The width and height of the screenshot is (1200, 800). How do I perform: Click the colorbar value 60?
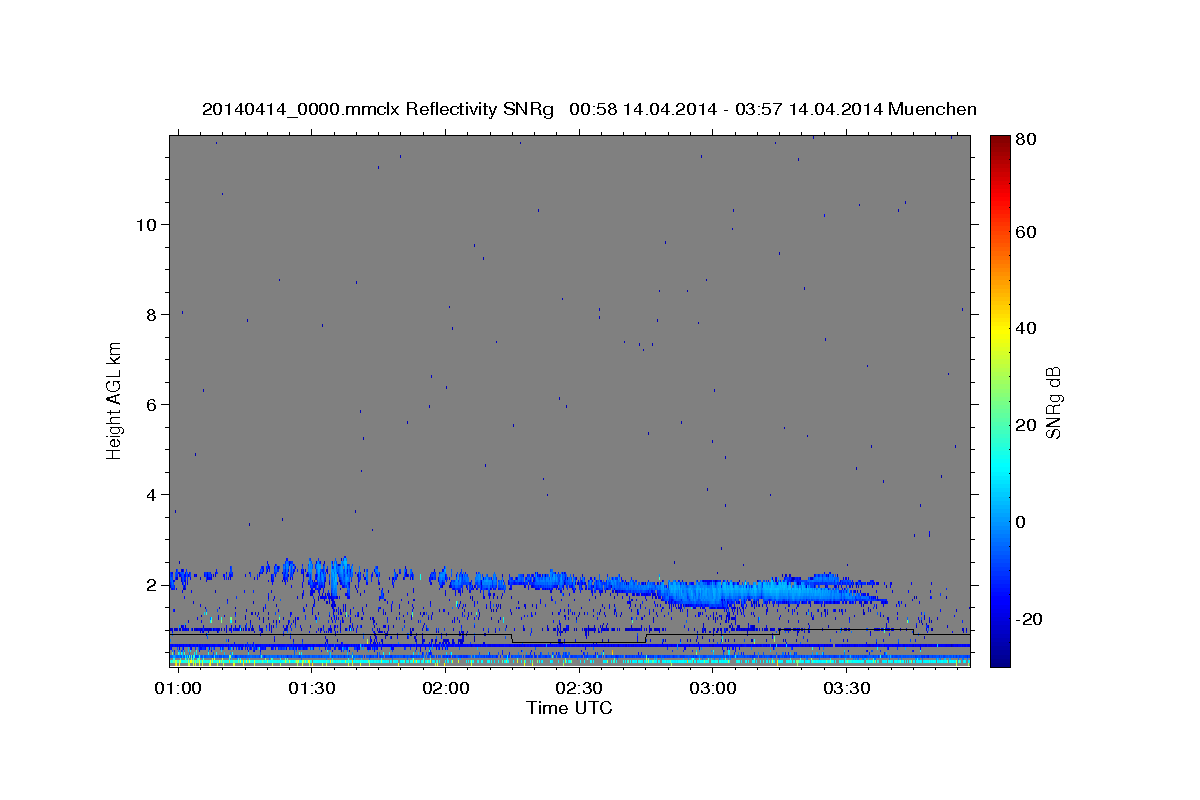[x=1026, y=232]
